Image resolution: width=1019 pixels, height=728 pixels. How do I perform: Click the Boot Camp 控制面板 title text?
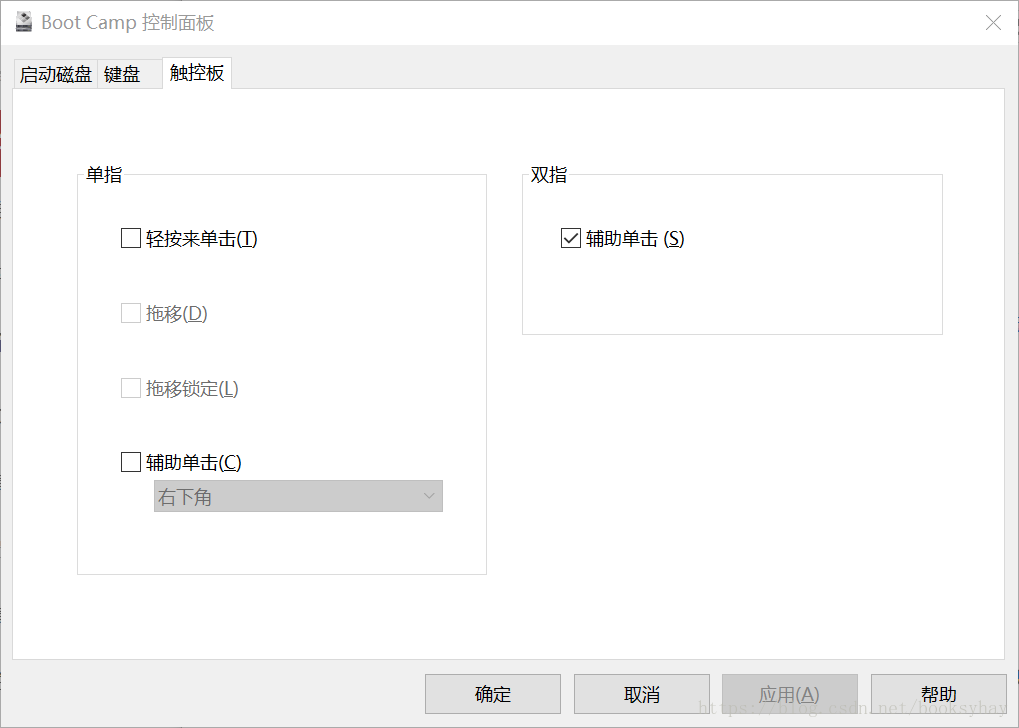[x=128, y=22]
